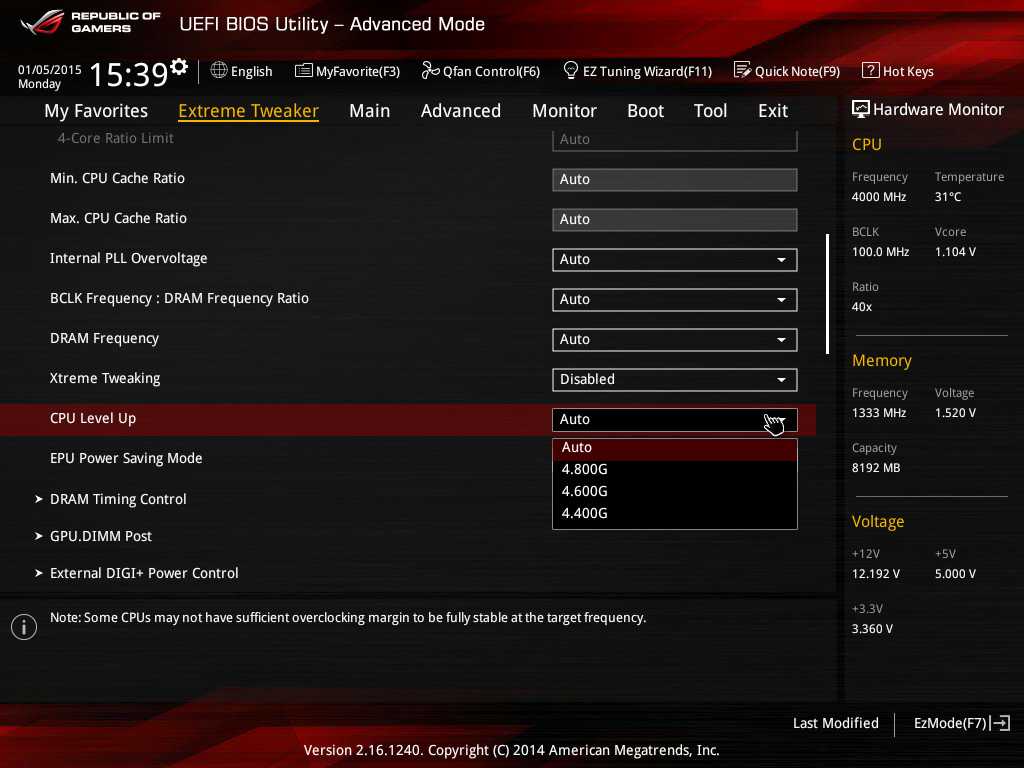Open Qfan Control fan icon
Viewport: 1024px width, 768px height.
coord(430,71)
